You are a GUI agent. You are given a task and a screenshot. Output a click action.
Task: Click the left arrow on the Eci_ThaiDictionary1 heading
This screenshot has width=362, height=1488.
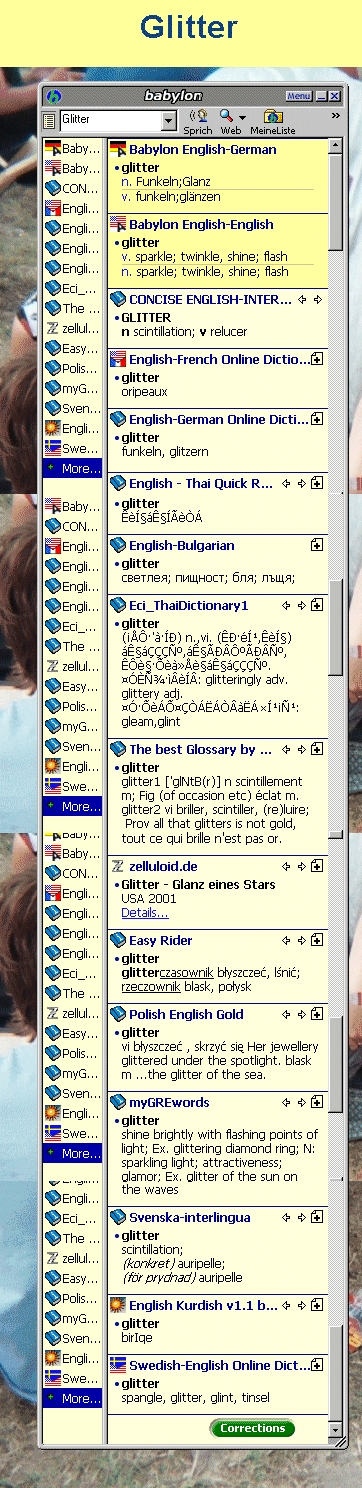(x=287, y=606)
